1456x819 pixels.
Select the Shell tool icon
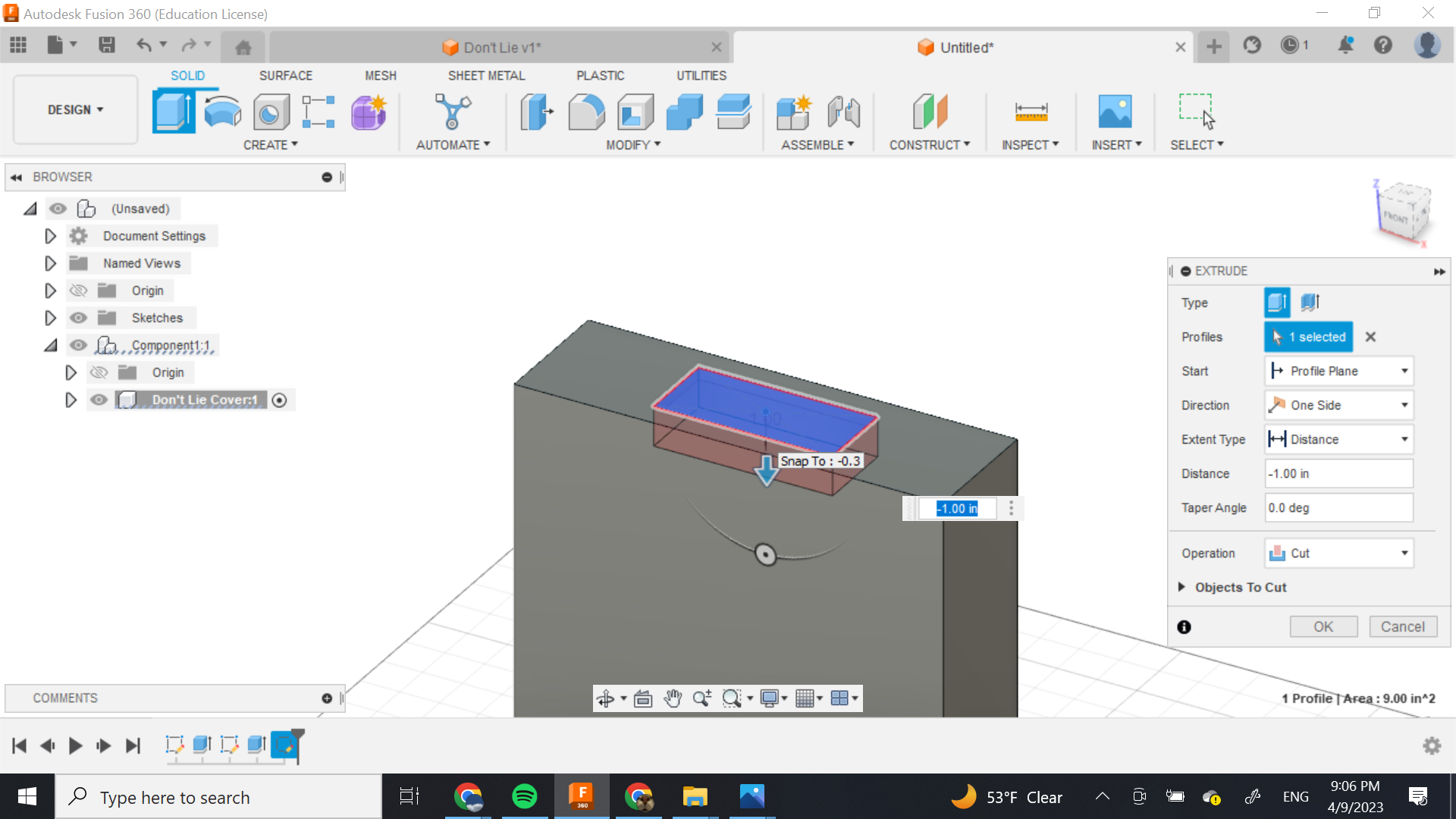point(635,111)
